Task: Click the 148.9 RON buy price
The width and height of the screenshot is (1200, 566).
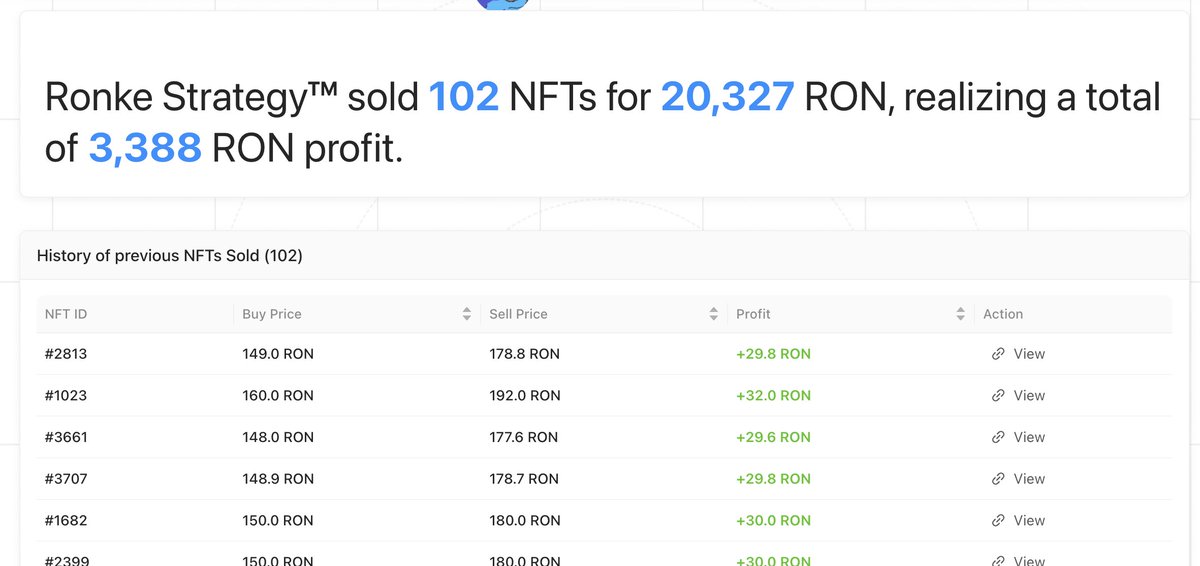Action: pos(278,479)
